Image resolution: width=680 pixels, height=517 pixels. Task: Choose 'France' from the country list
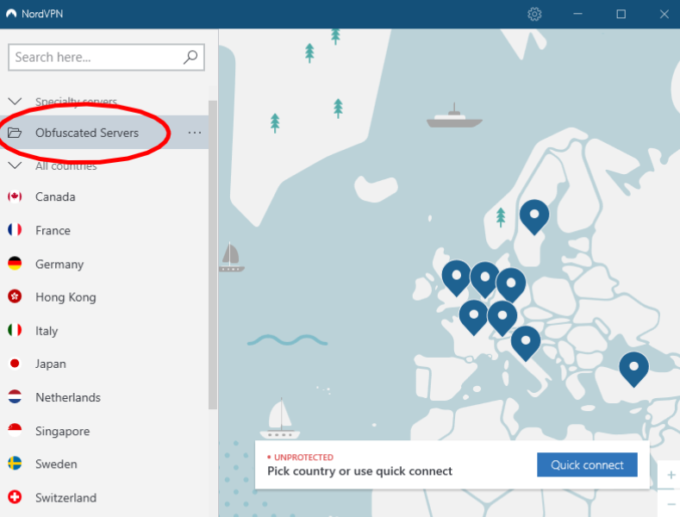click(x=53, y=230)
